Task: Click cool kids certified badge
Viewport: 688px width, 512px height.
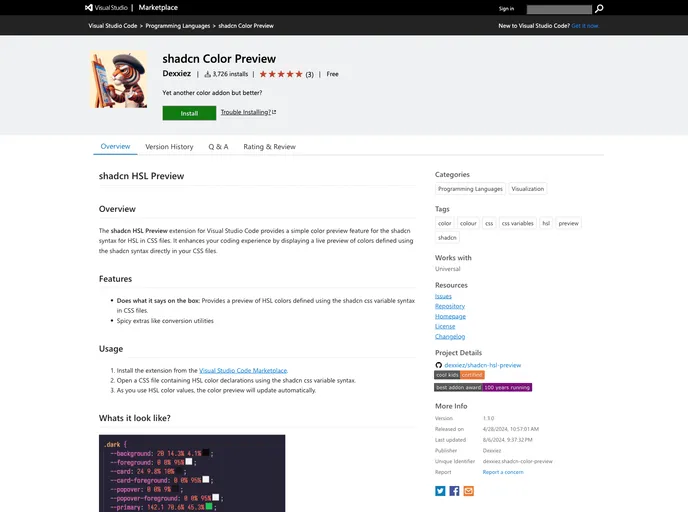Action: click(459, 375)
